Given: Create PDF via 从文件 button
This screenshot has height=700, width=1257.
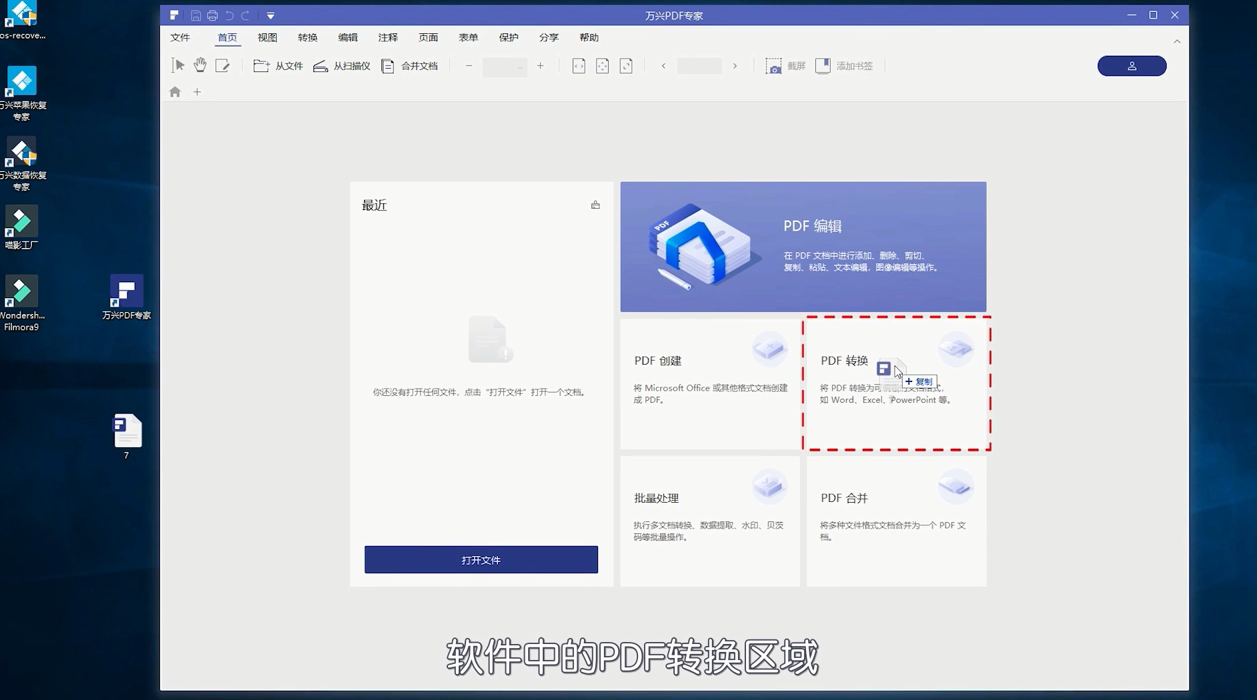Looking at the screenshot, I should (278, 66).
